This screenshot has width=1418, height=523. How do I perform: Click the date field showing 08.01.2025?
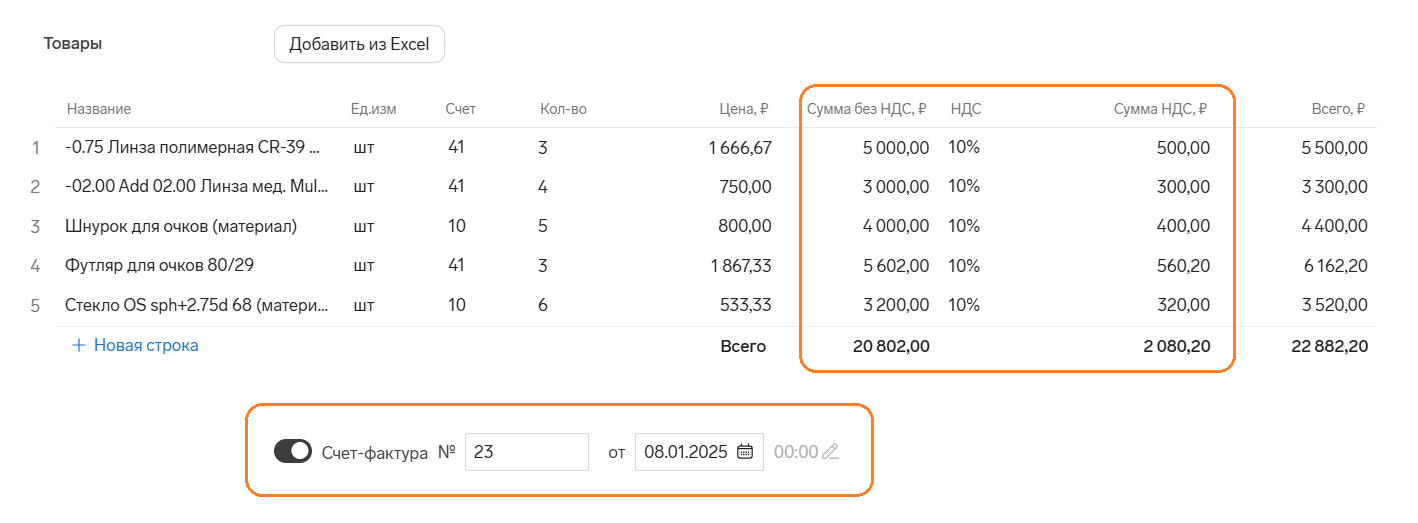(x=699, y=452)
